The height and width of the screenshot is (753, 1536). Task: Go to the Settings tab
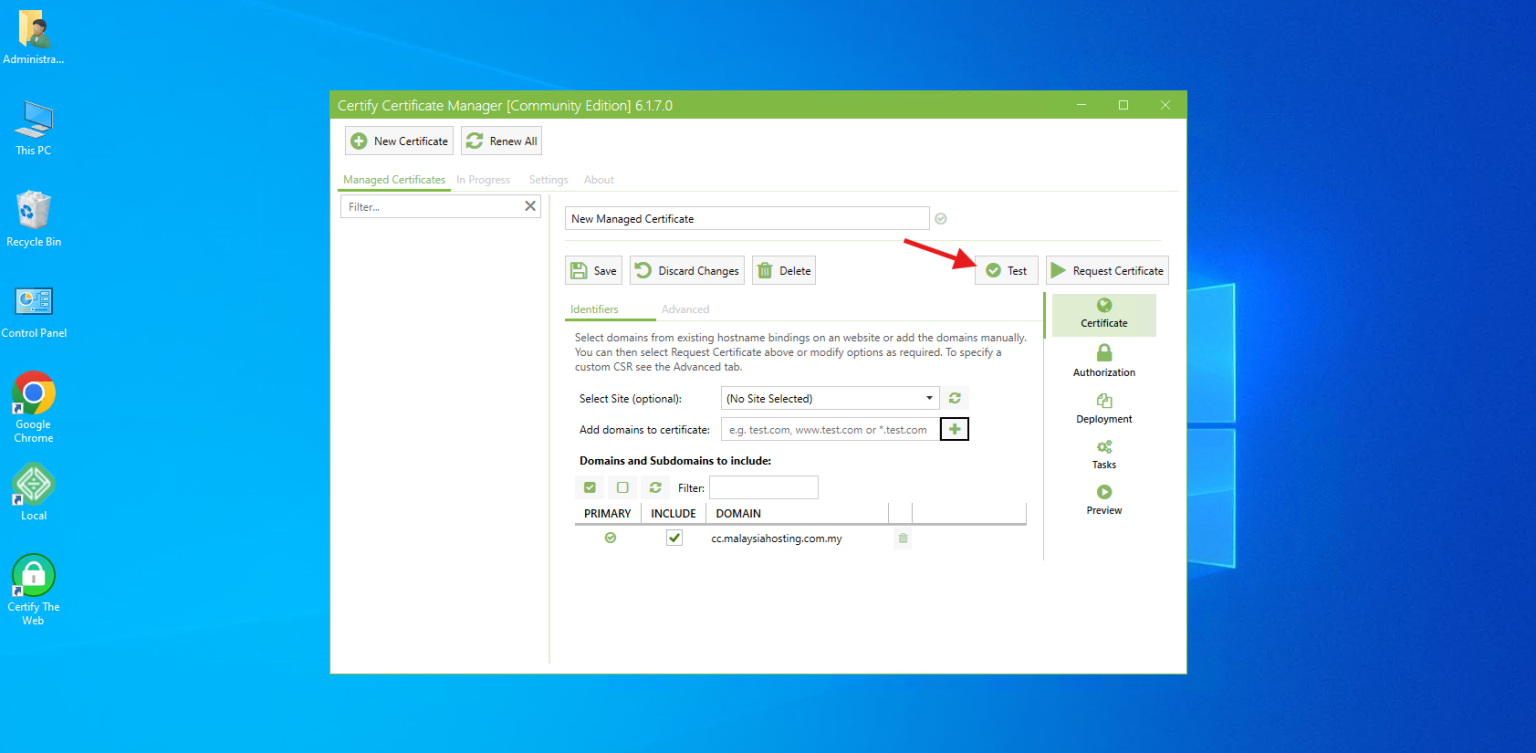pos(548,179)
